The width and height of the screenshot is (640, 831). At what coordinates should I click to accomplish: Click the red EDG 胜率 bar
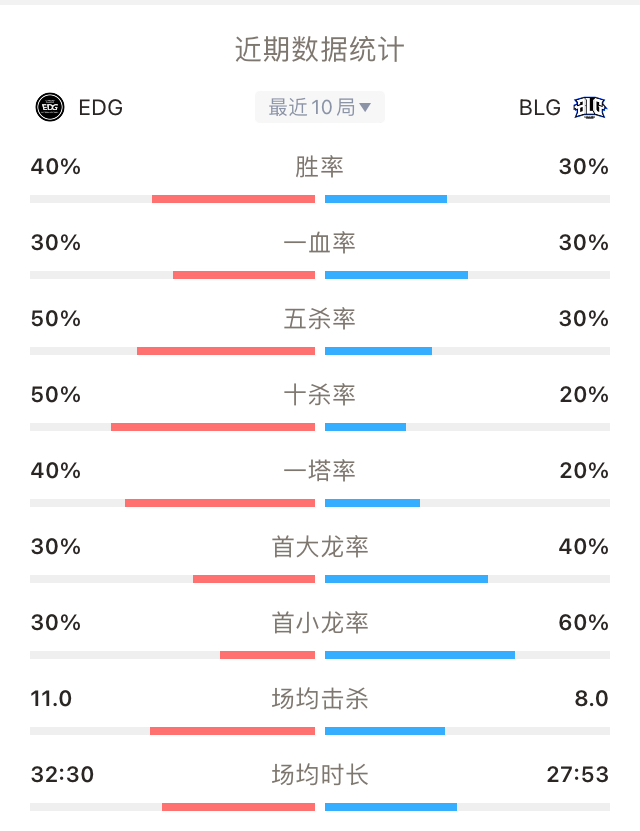click(x=233, y=199)
